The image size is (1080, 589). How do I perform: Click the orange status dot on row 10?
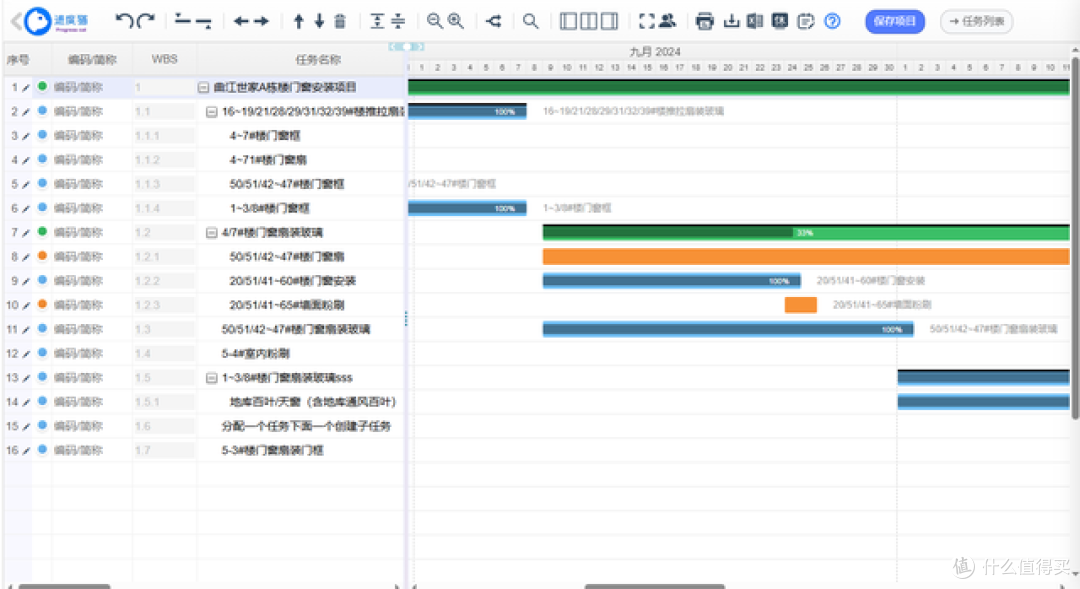pos(42,304)
